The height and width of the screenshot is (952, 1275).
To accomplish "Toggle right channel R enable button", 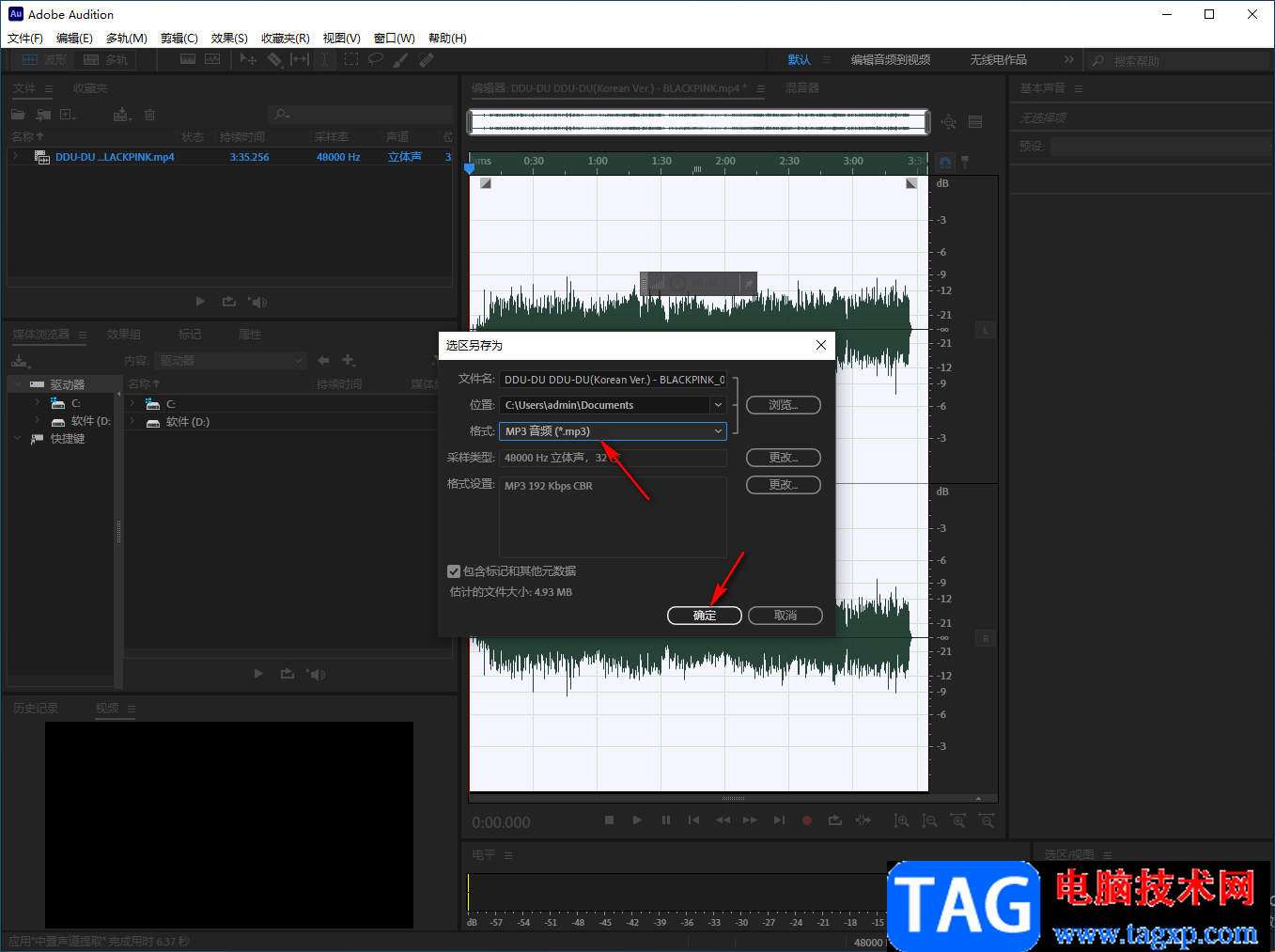I will 986,638.
